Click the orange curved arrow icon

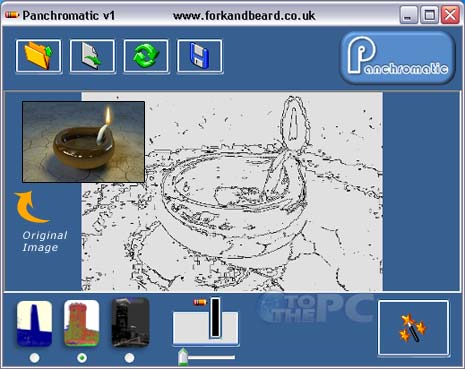[31, 207]
